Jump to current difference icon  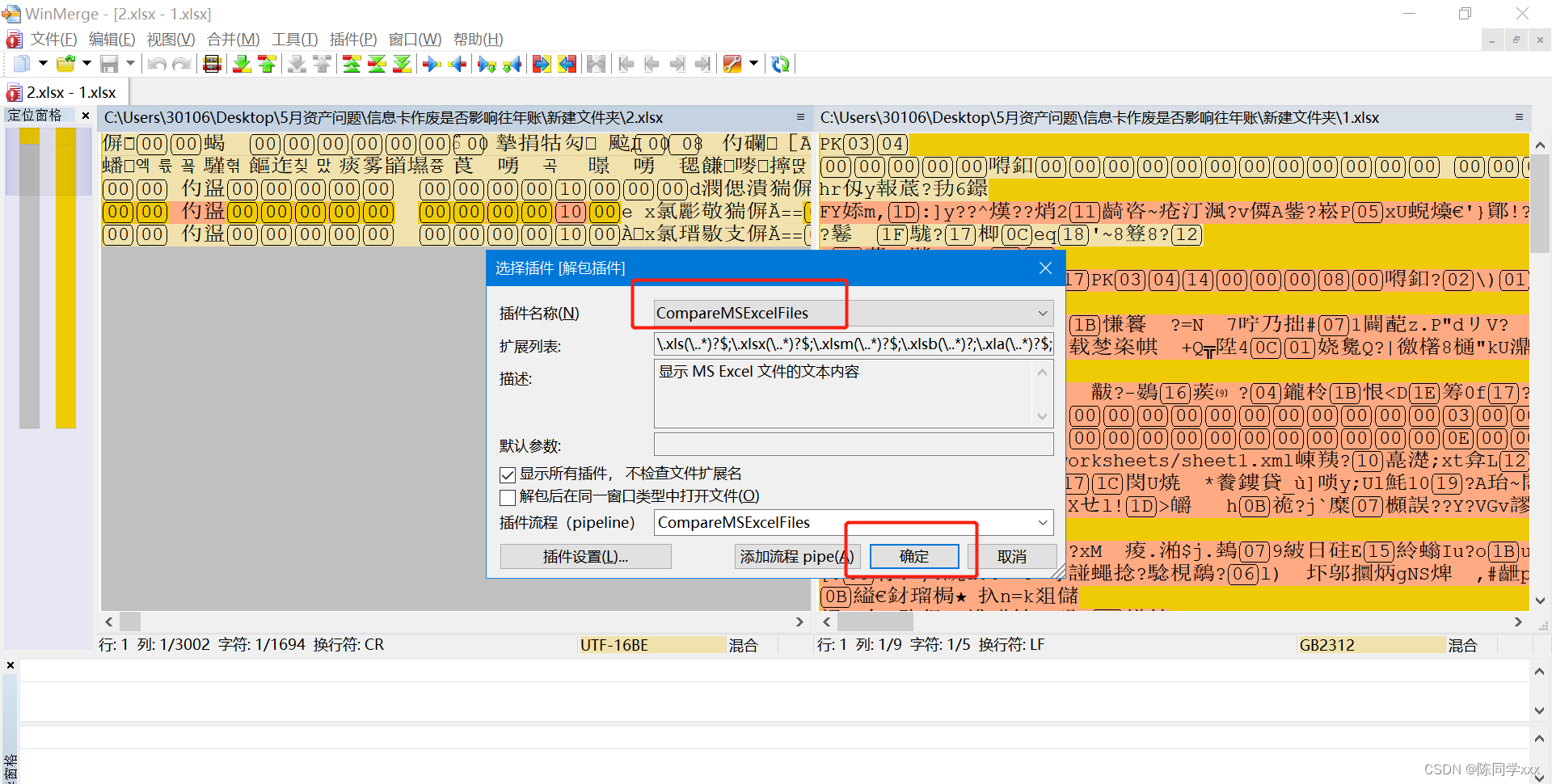tap(377, 64)
